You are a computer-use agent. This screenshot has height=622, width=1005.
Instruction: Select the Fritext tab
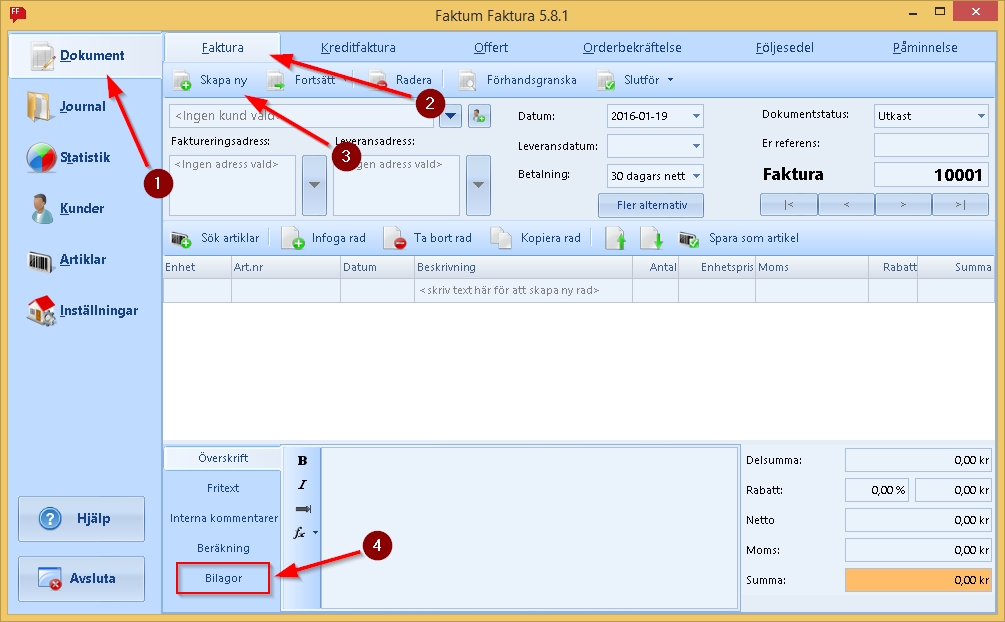[x=222, y=488]
